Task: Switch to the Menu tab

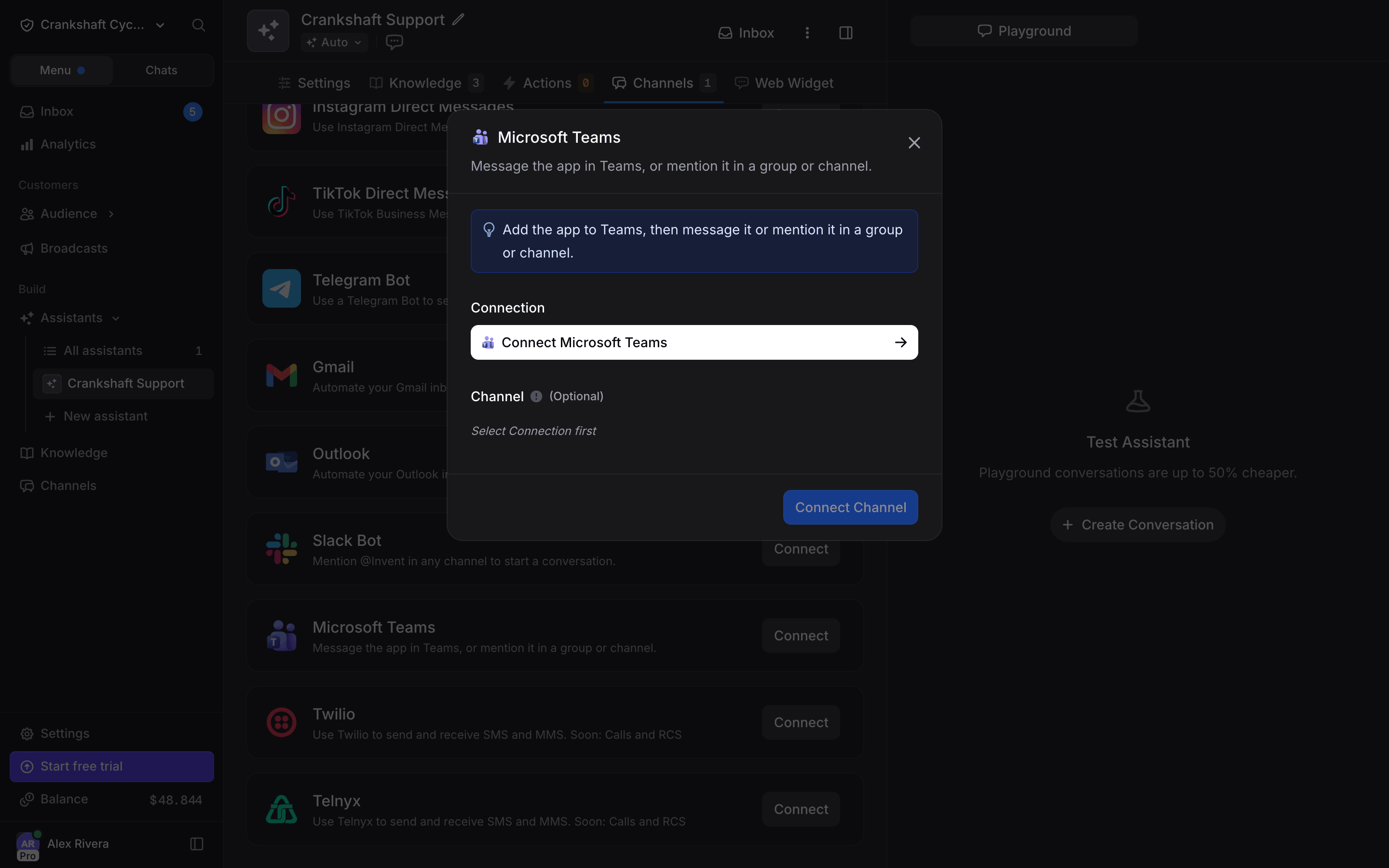Action: coord(62,70)
